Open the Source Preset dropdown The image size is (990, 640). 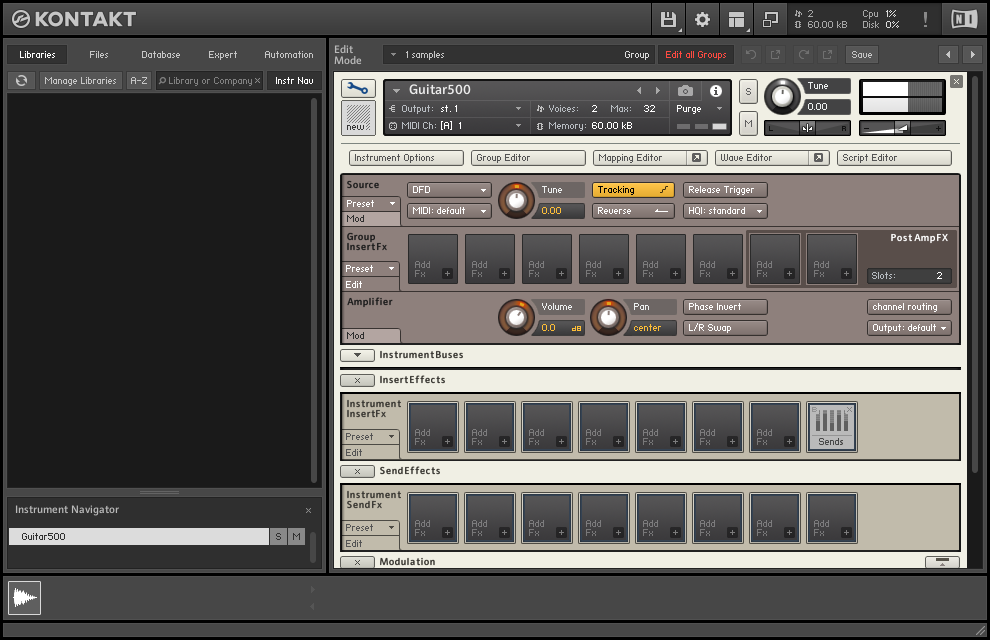point(371,204)
